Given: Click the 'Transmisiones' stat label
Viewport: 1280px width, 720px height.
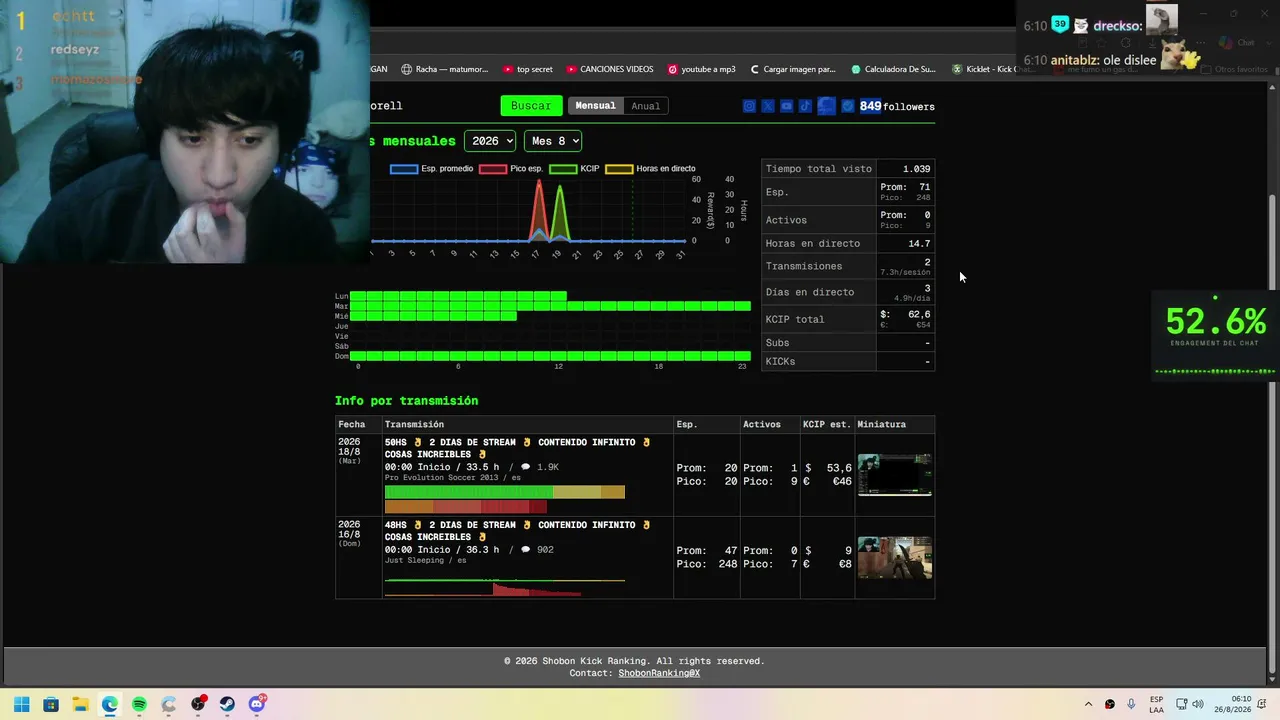Looking at the screenshot, I should 804,266.
